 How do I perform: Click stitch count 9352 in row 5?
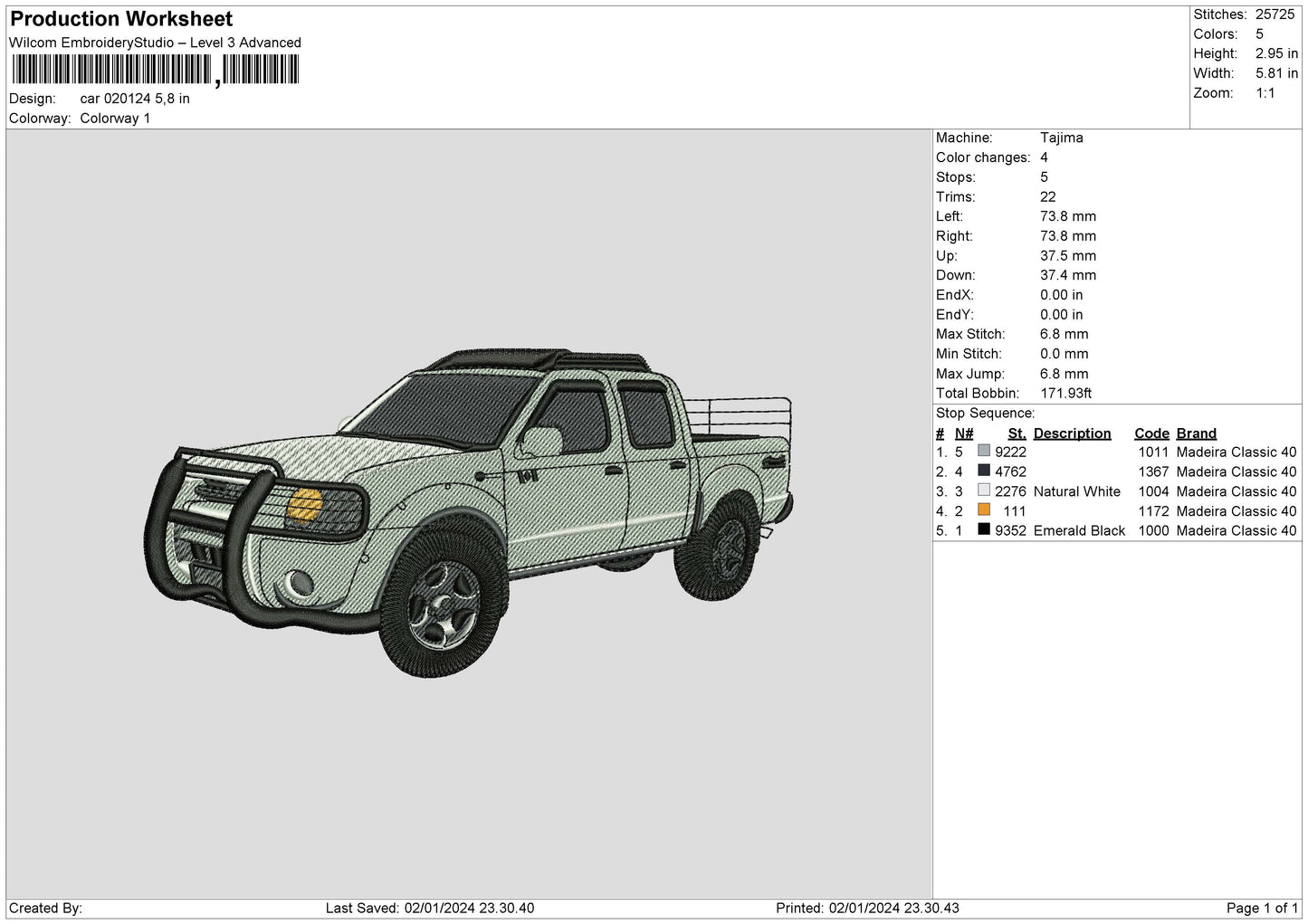(x=1010, y=531)
